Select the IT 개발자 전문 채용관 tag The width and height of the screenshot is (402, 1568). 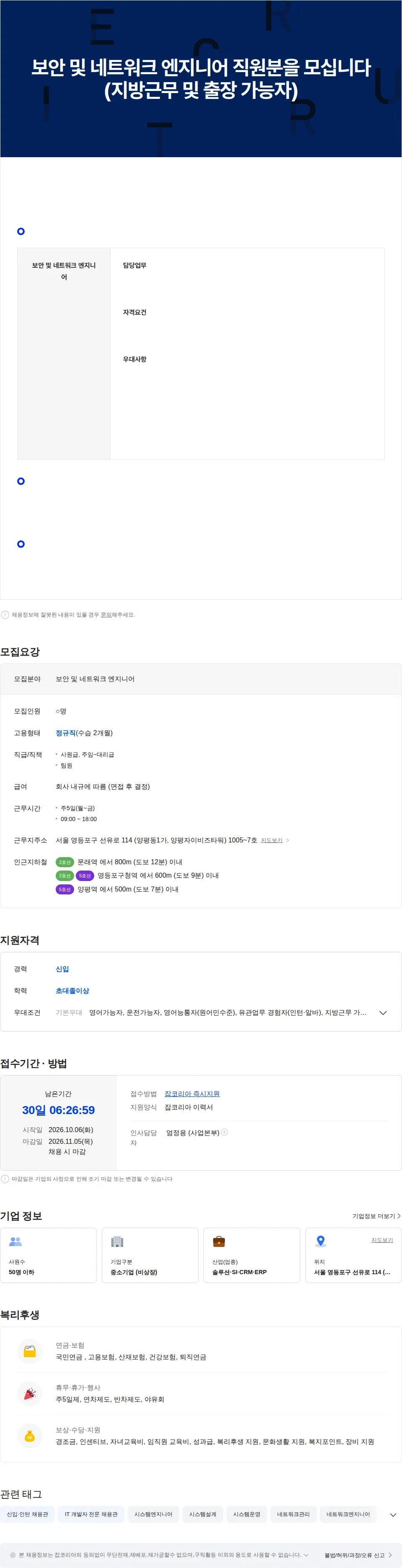pos(91,1514)
